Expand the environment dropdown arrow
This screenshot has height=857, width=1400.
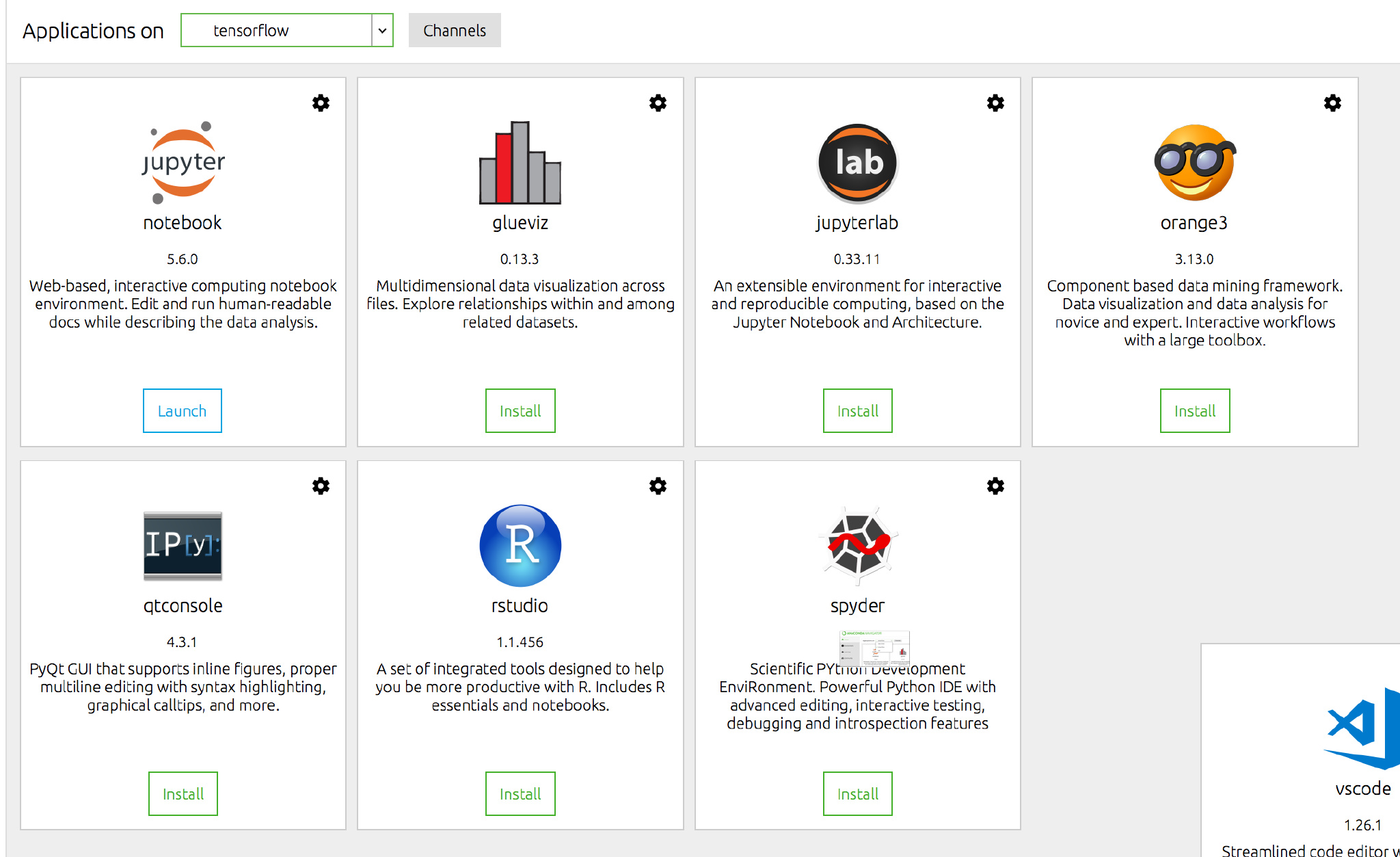coord(382,31)
